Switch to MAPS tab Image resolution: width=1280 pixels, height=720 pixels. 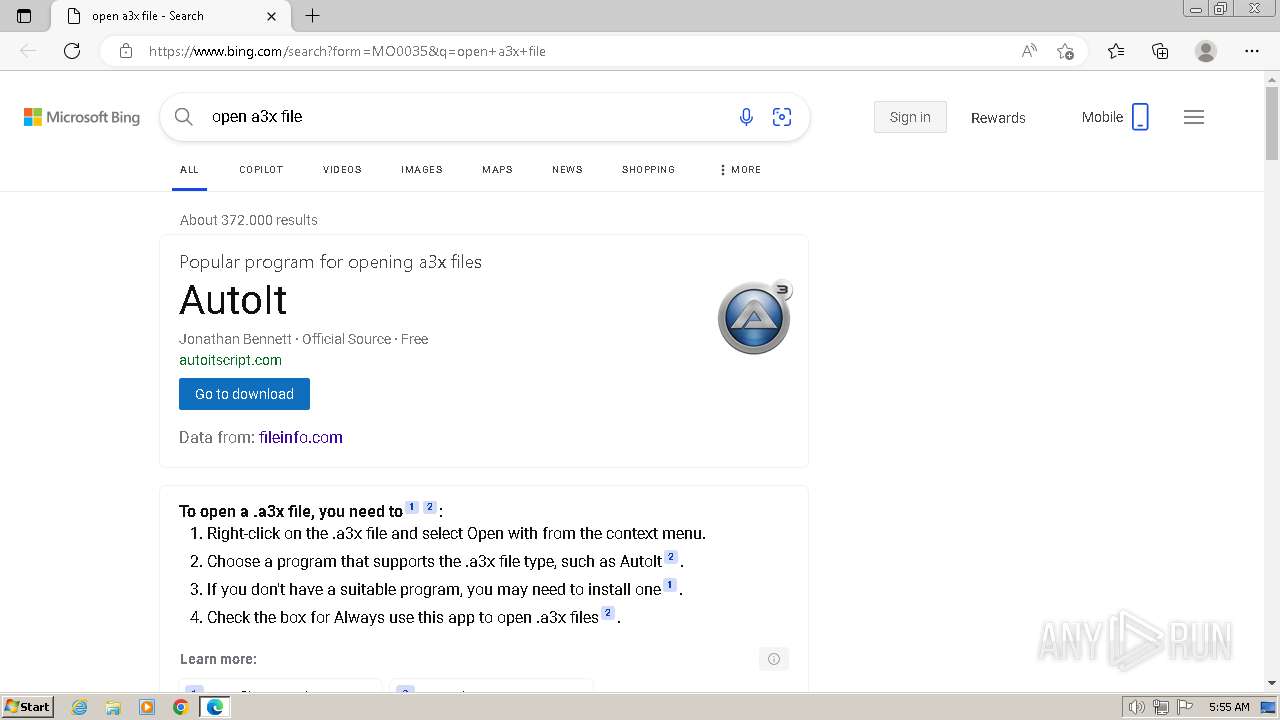point(497,170)
